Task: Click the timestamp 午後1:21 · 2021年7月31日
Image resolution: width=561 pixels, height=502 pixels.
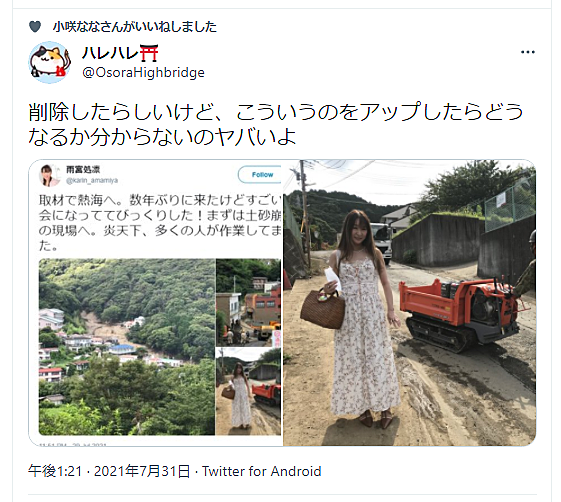Action: (x=109, y=471)
